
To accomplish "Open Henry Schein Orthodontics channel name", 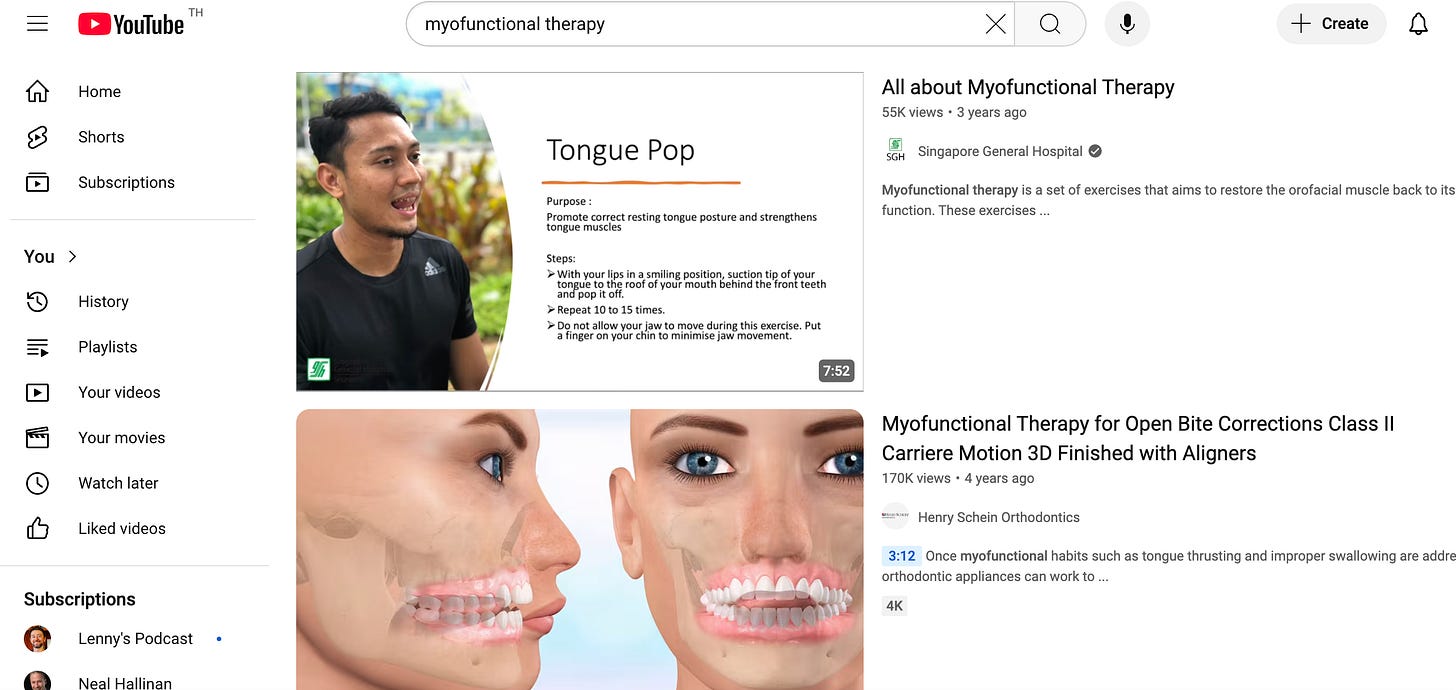I will 999,517.
